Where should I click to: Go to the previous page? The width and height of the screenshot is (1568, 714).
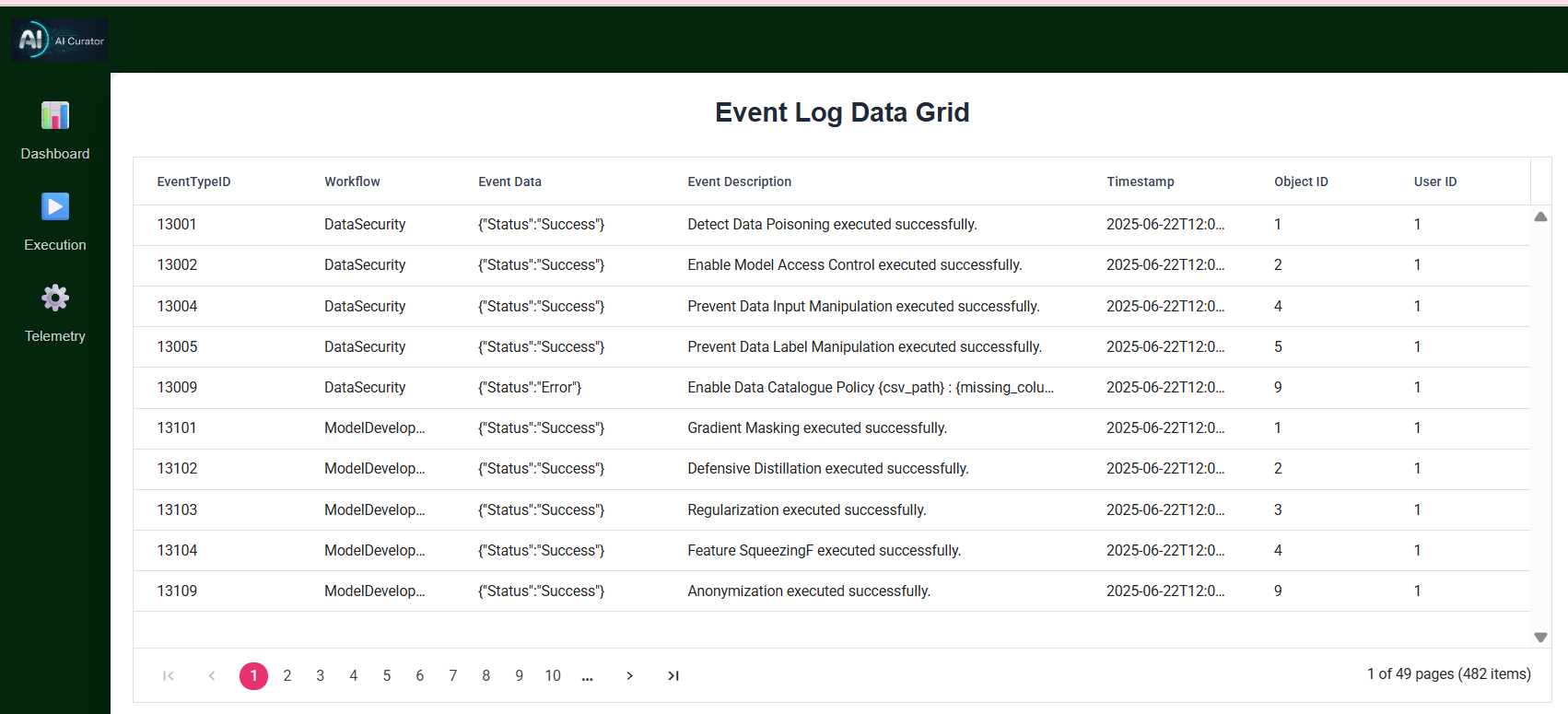[x=212, y=675]
